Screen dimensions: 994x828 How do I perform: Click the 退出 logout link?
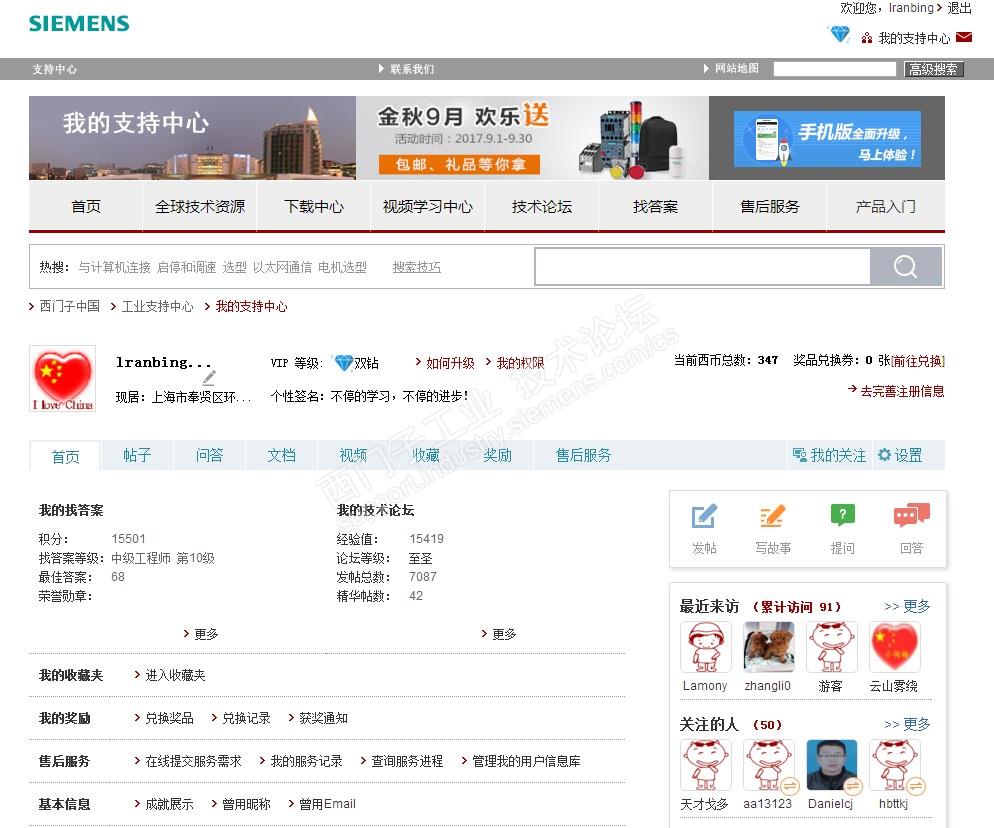pos(959,8)
